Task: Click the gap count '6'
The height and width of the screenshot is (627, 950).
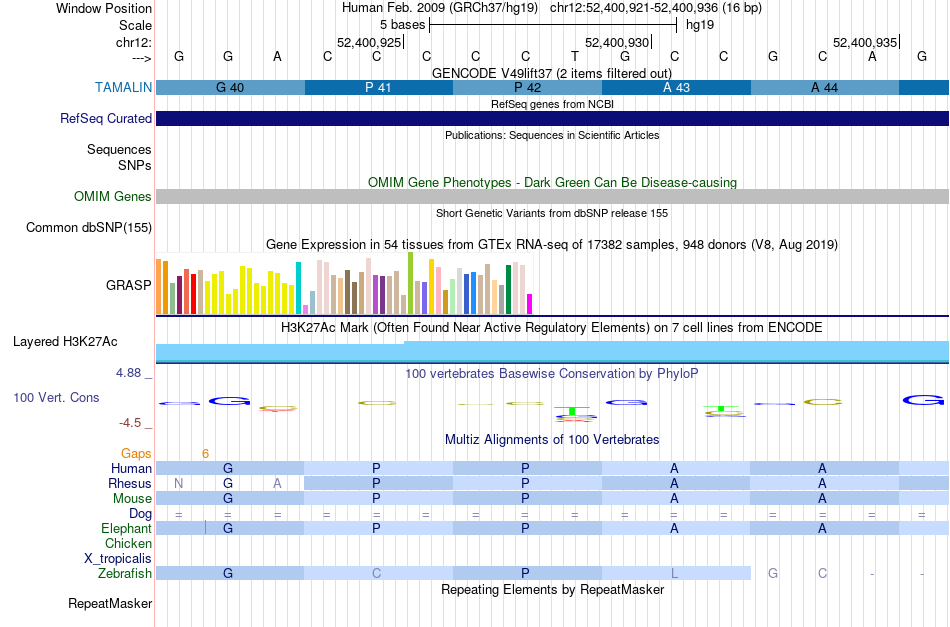Action: 205,454
